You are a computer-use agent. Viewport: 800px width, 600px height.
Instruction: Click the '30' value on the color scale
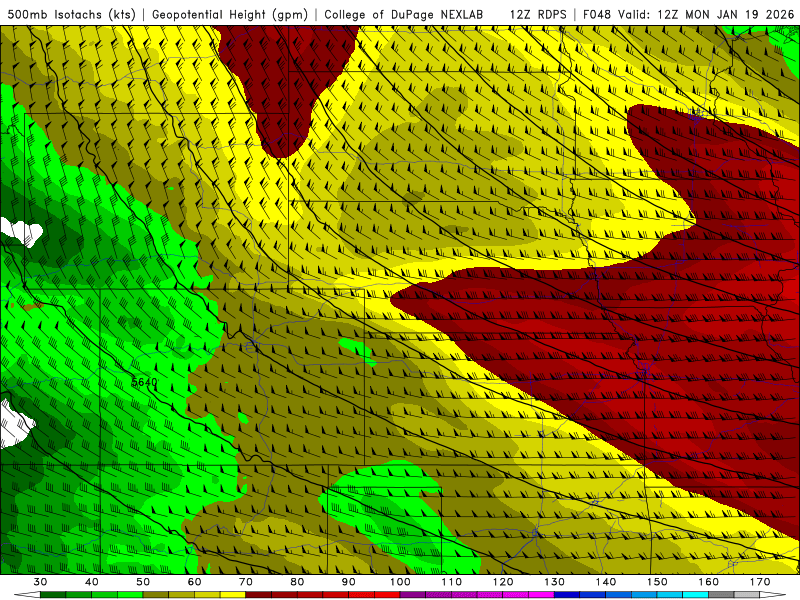[40, 582]
